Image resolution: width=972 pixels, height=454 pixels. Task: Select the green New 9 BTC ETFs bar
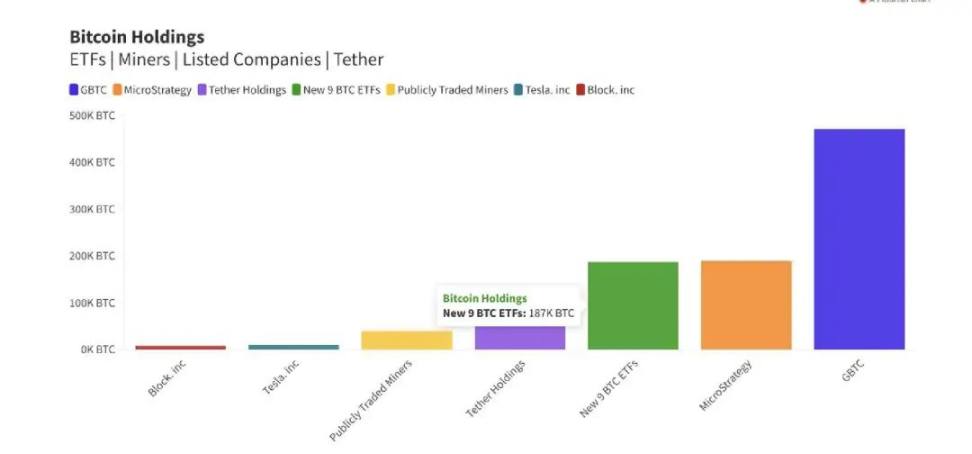coord(633,306)
